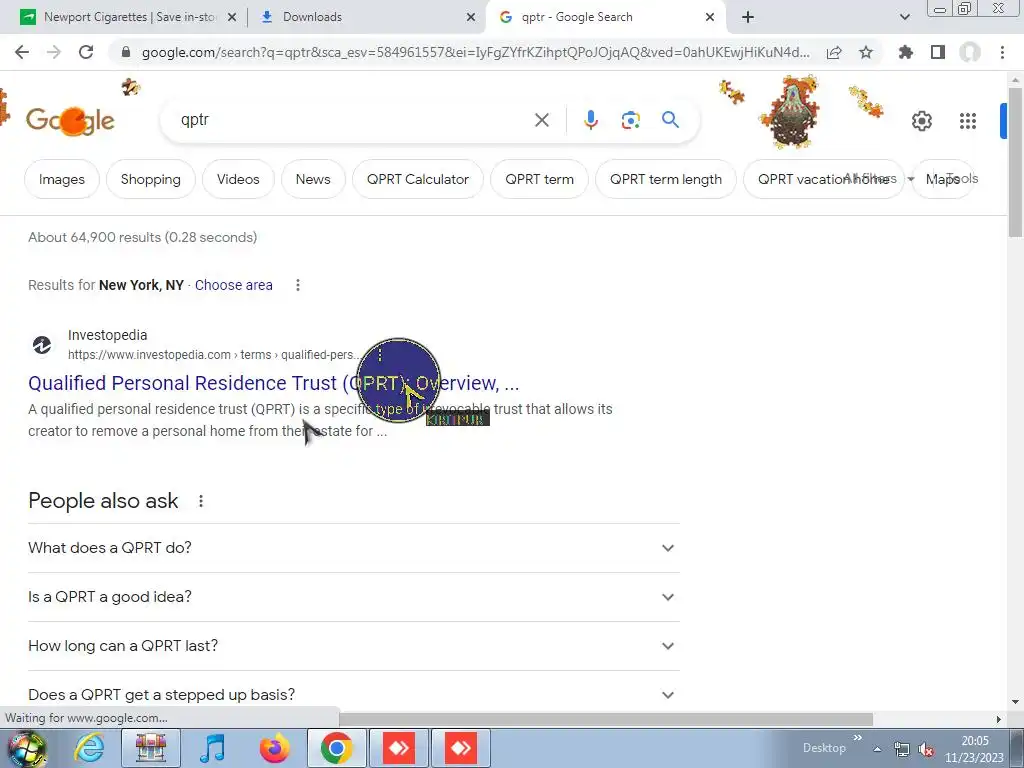Viewport: 1024px width, 768px height.
Task: Share this page using the share icon
Action: tap(834, 52)
